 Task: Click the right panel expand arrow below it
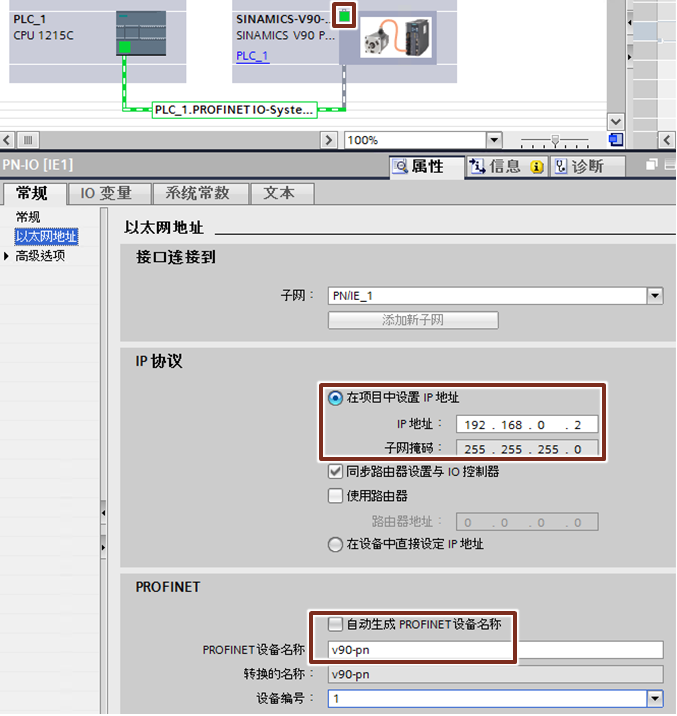630,57
